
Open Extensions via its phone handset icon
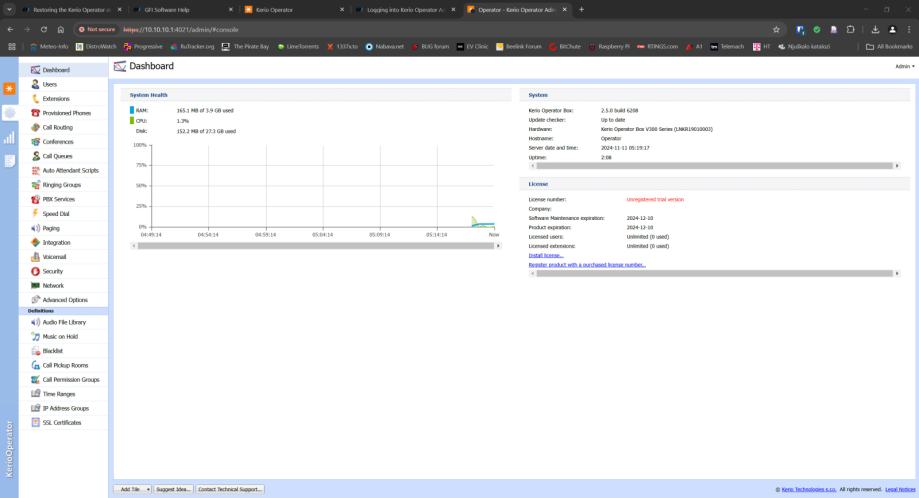[35, 98]
